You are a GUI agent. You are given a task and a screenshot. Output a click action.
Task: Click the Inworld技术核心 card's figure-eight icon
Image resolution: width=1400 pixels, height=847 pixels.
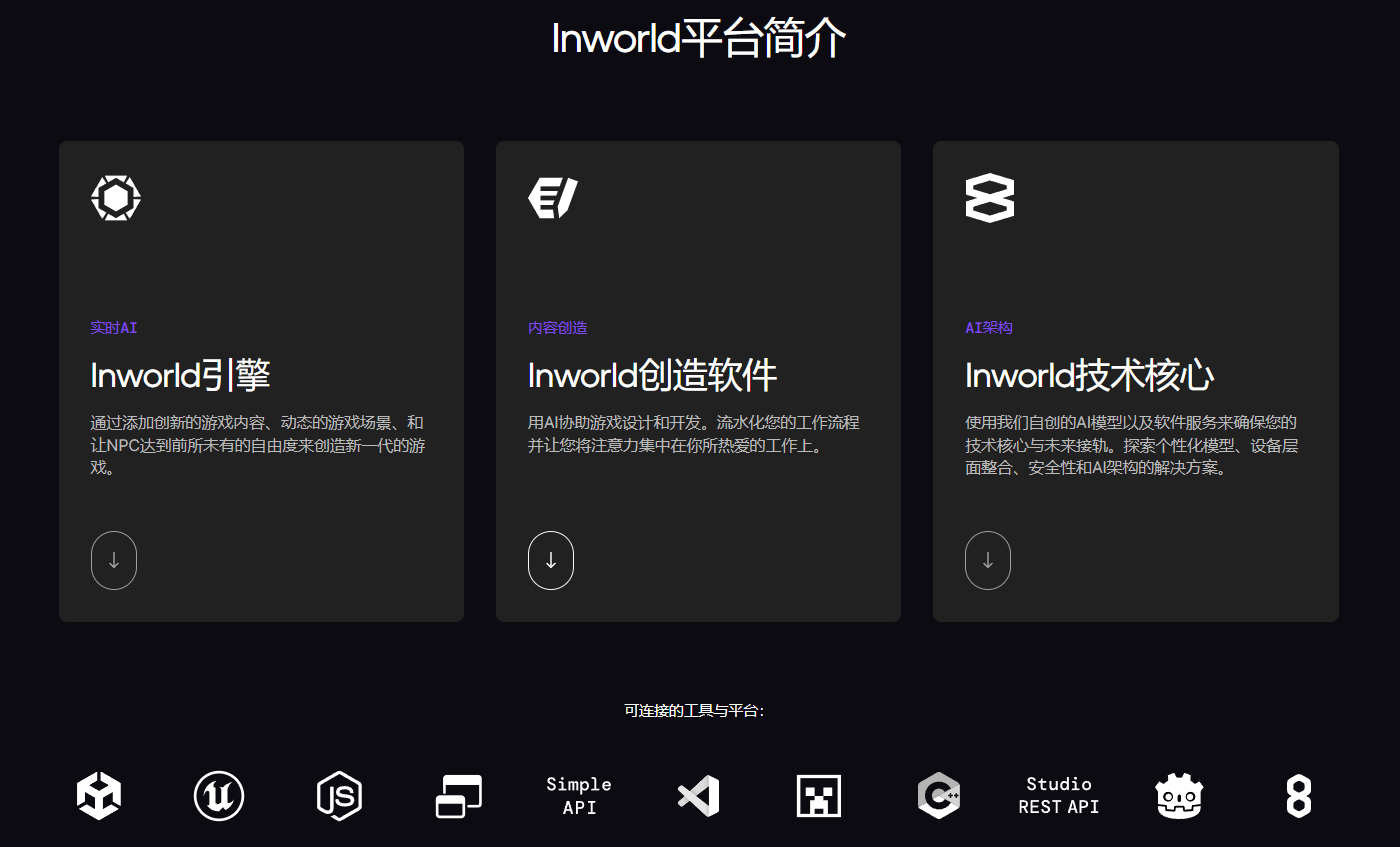pyautogui.click(x=989, y=197)
